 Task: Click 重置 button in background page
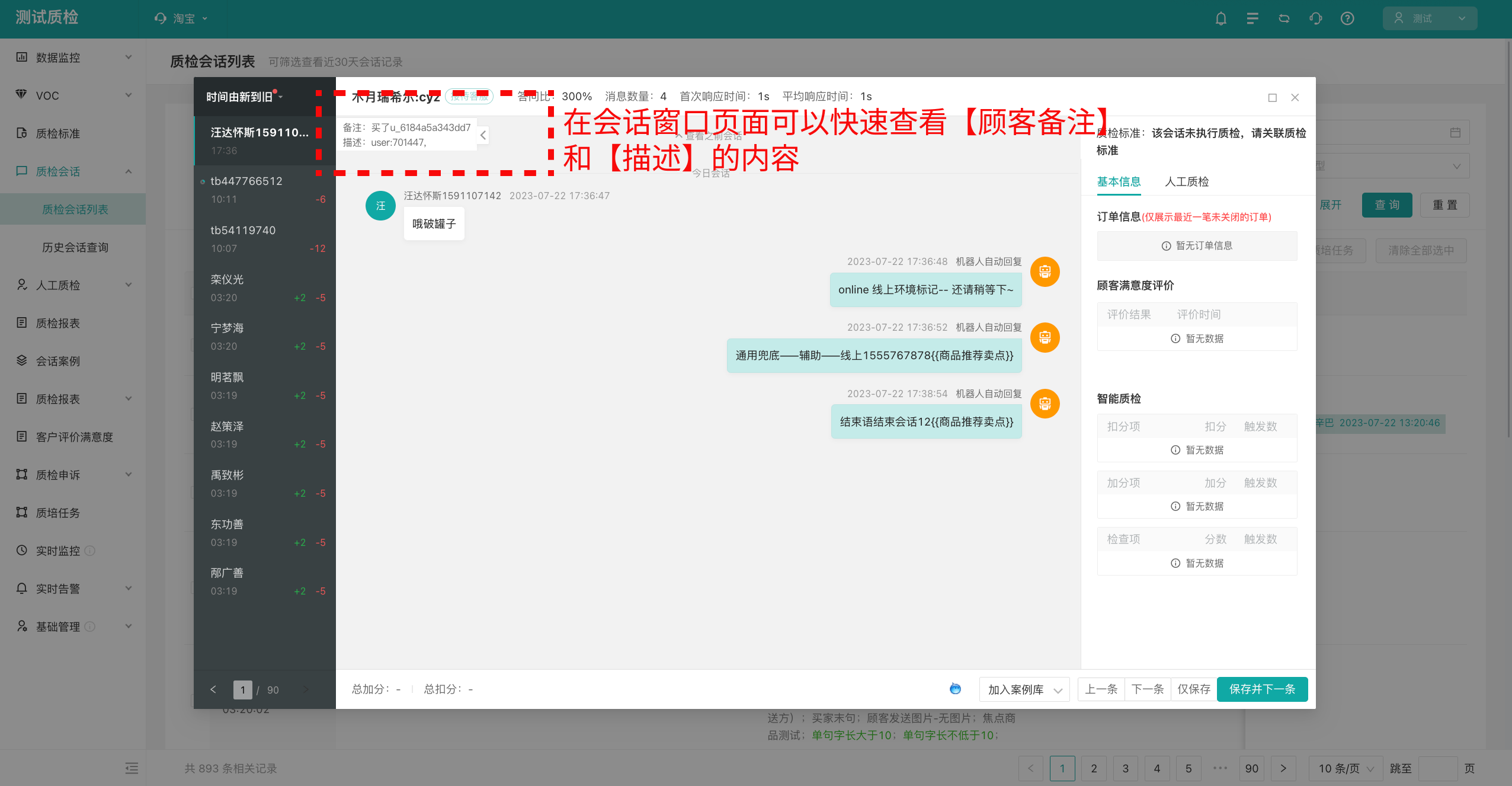[1444, 205]
